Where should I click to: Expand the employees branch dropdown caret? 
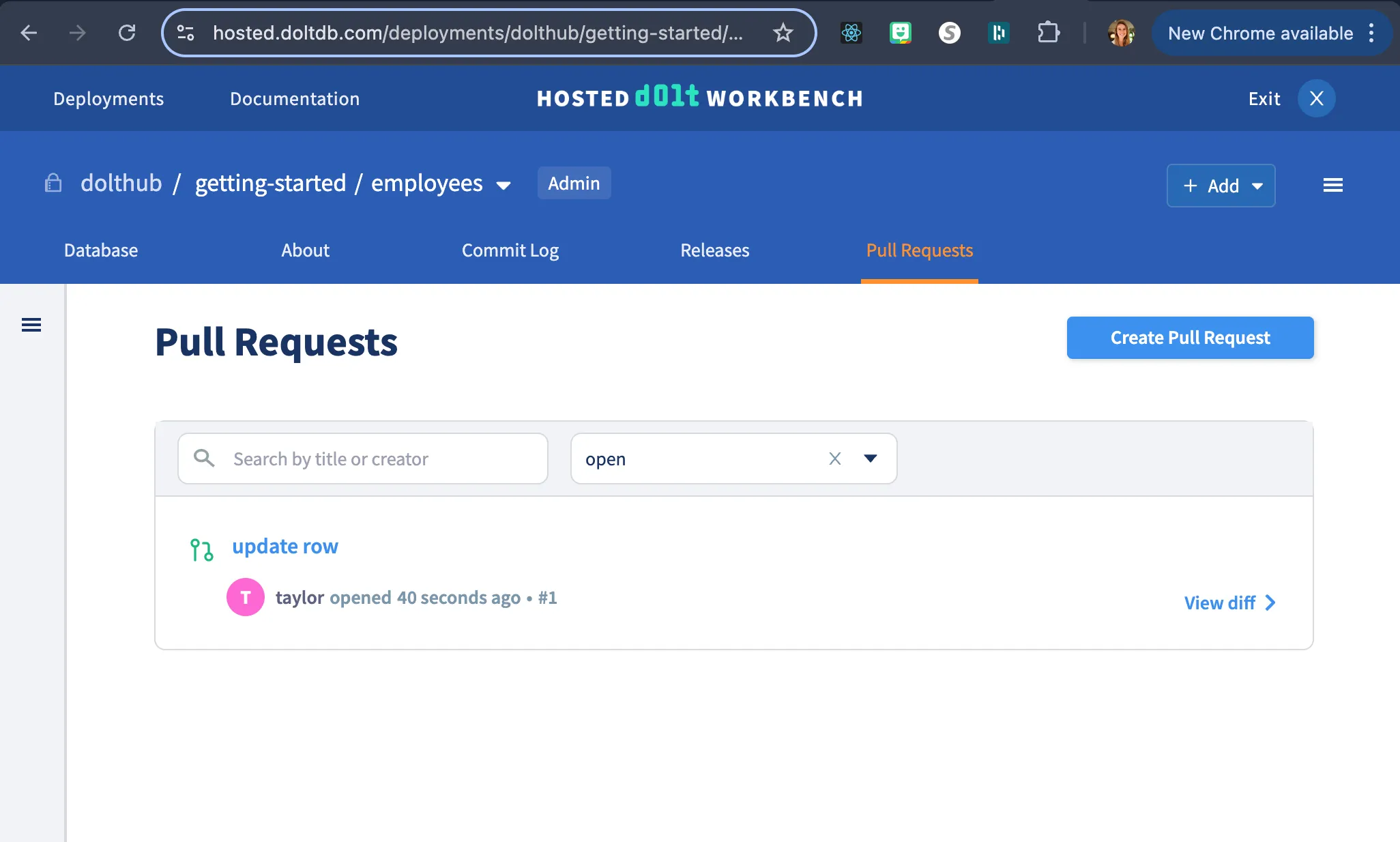pos(504,186)
